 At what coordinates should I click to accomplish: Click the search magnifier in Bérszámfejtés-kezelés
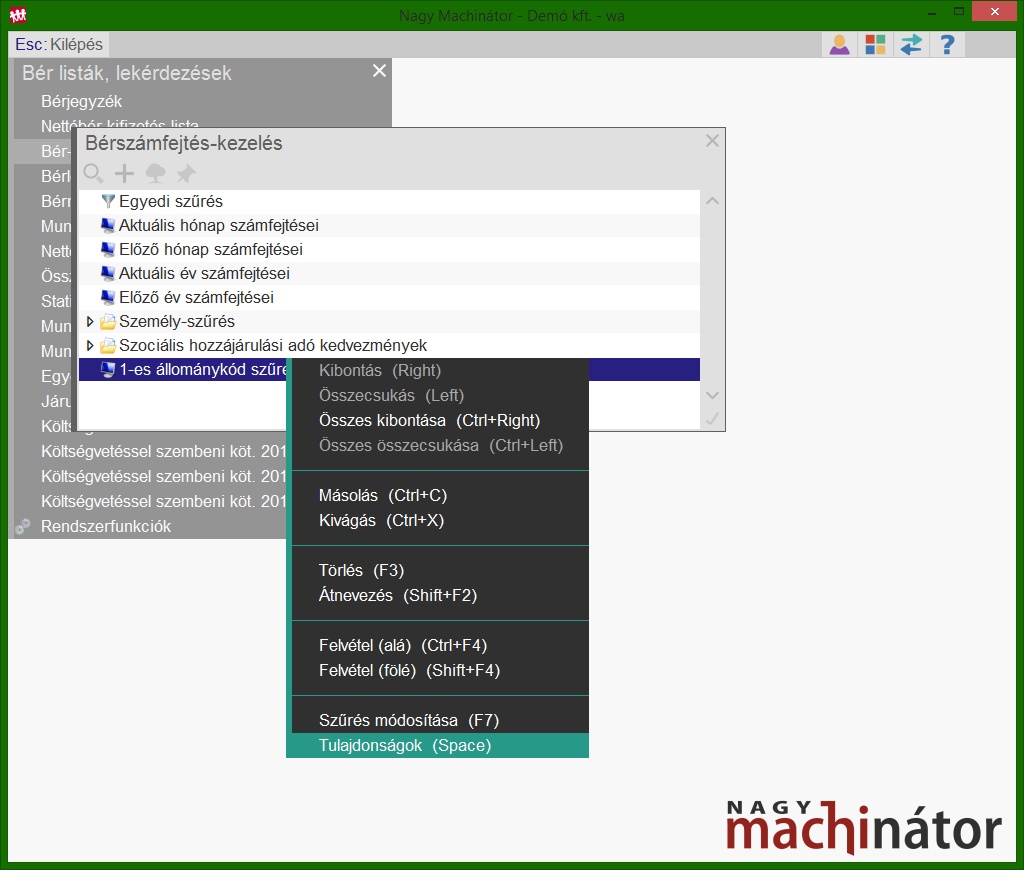(93, 174)
